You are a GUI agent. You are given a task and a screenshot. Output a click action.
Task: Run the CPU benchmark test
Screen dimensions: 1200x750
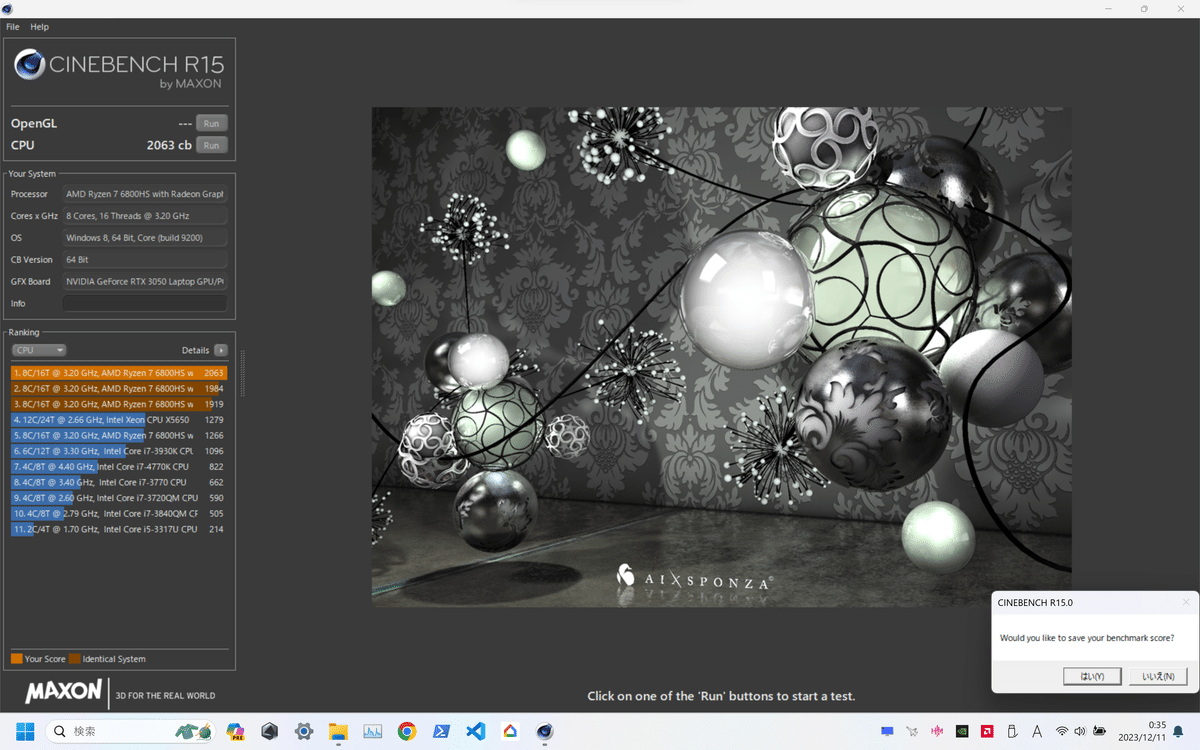[x=211, y=145]
